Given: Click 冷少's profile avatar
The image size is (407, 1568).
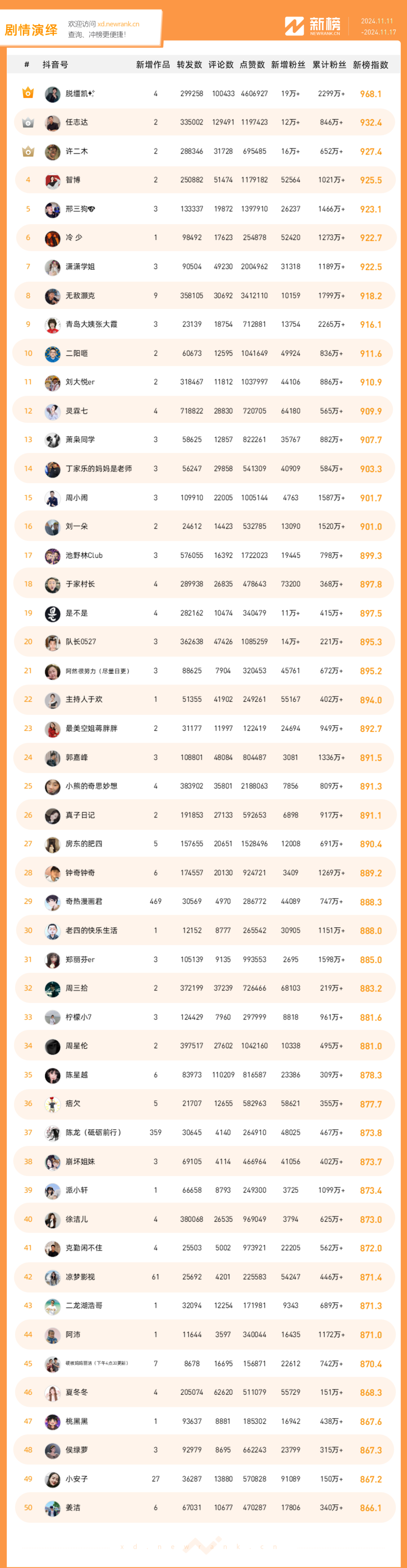Looking at the screenshot, I should click(52, 238).
